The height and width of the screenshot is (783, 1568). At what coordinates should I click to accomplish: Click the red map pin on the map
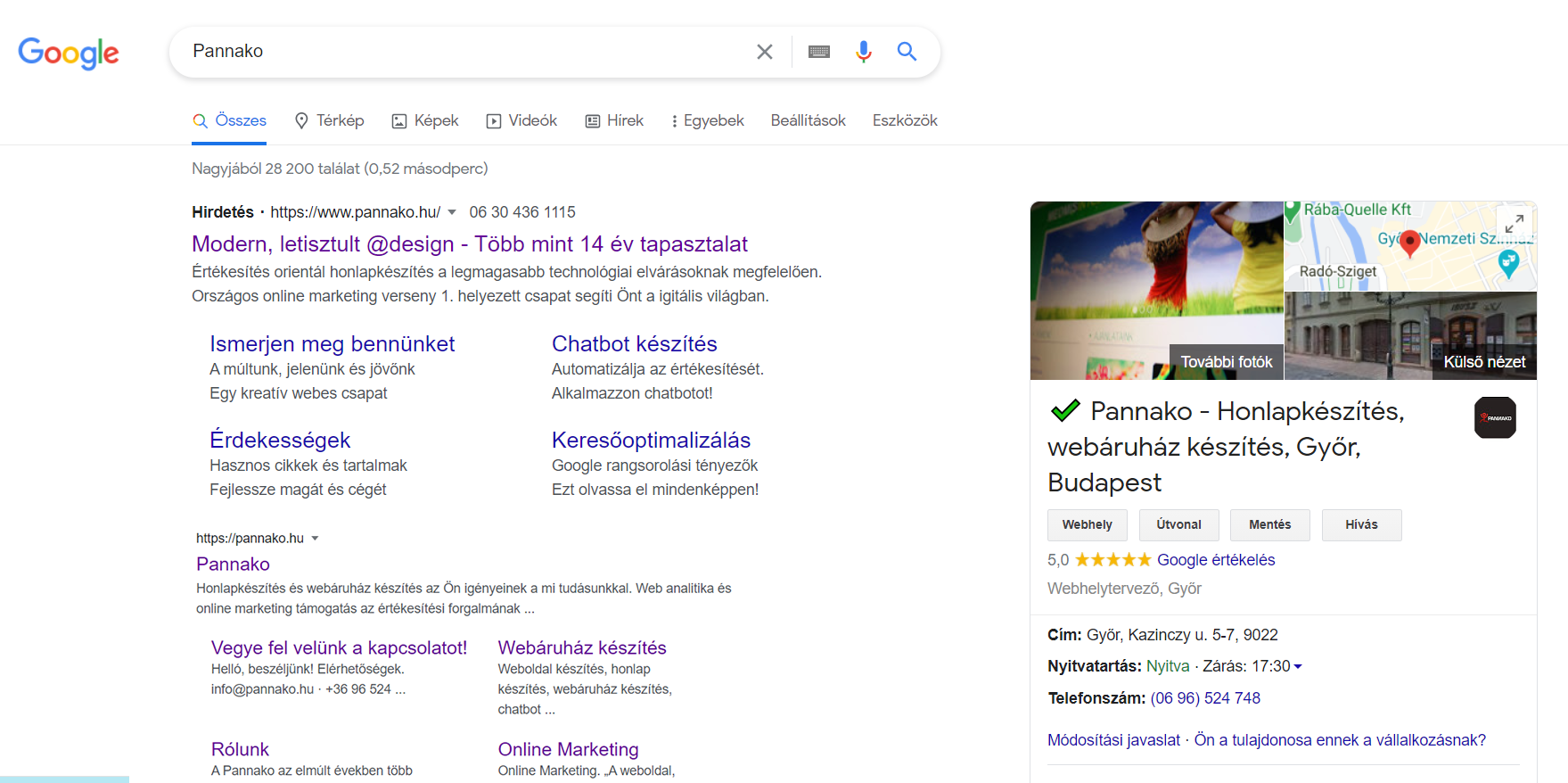(1409, 242)
